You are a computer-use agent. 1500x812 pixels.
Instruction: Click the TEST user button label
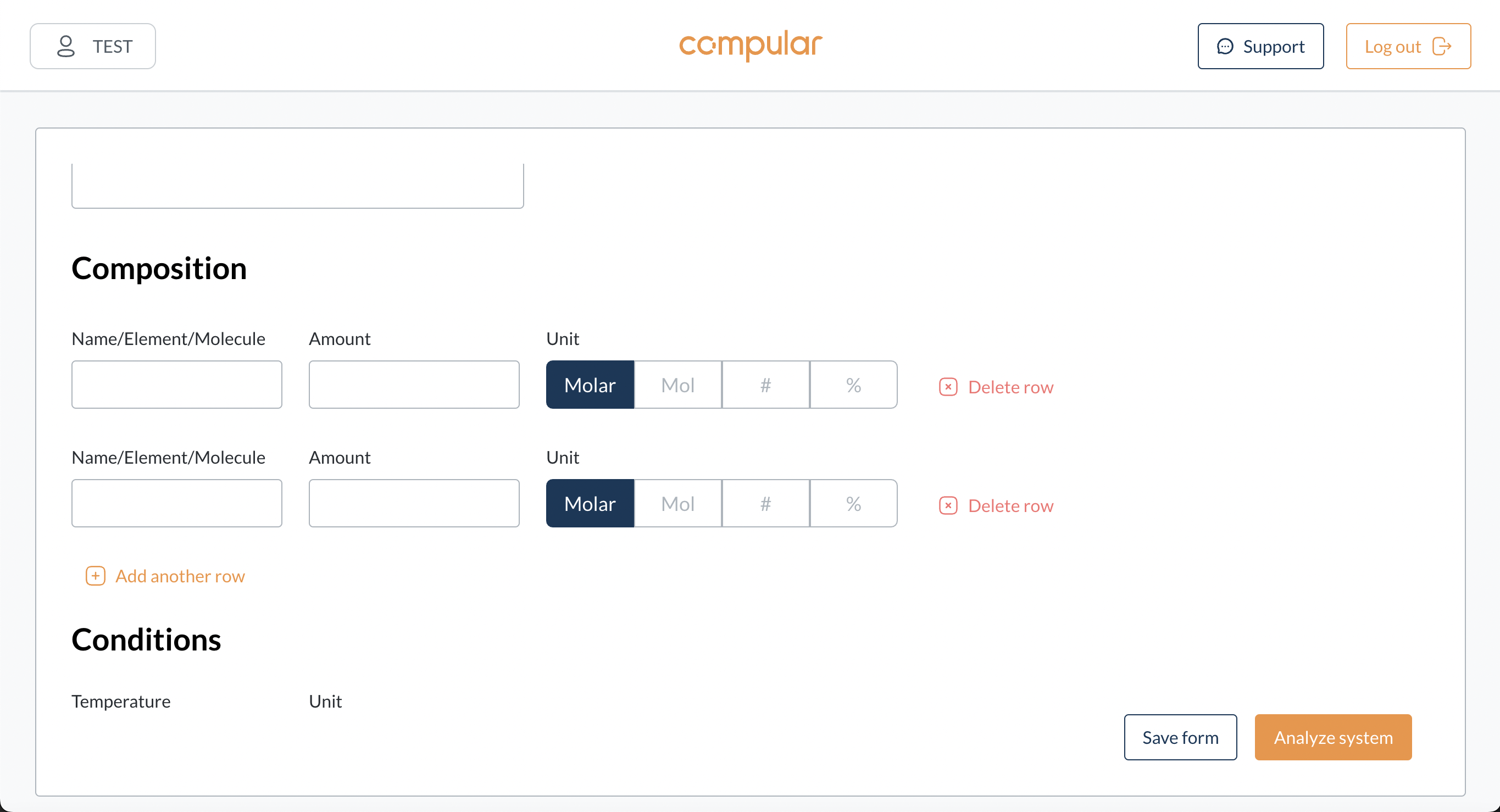(x=113, y=47)
